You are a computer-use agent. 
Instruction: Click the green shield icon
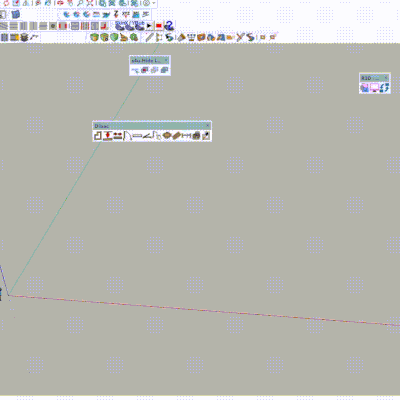coord(114,37)
